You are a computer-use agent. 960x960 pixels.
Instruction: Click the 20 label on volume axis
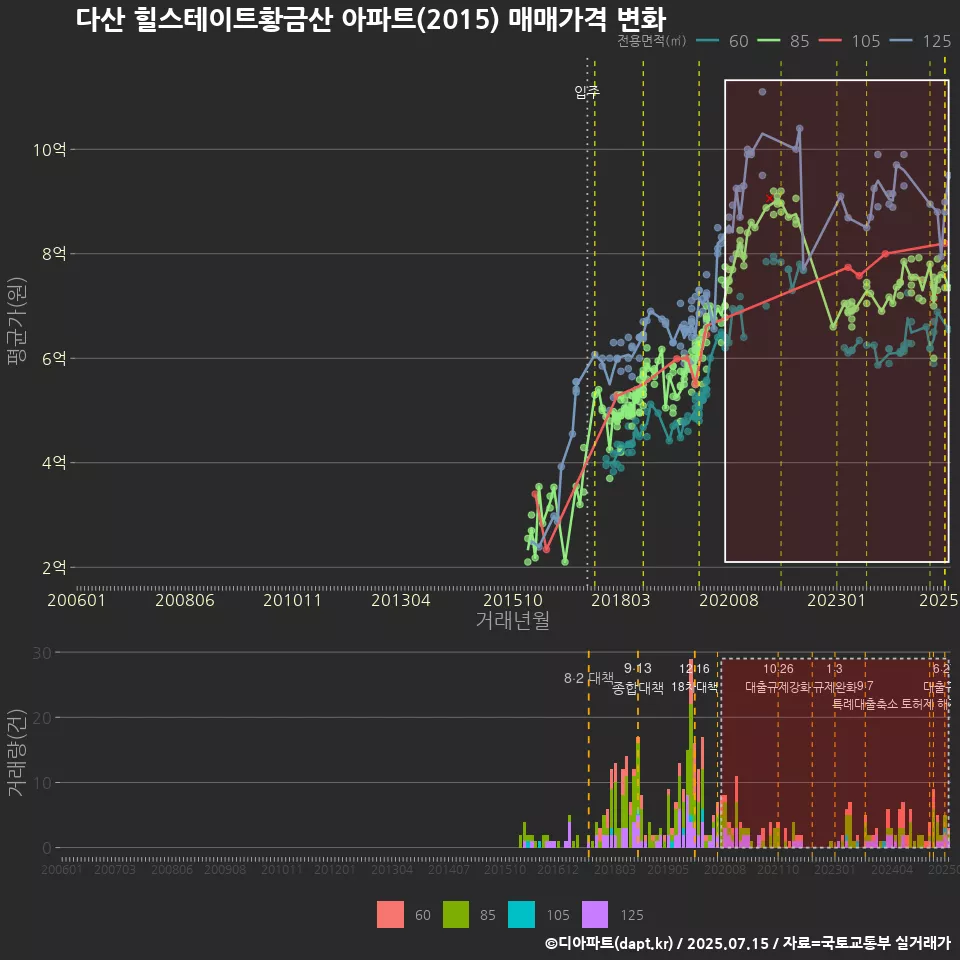[42, 718]
